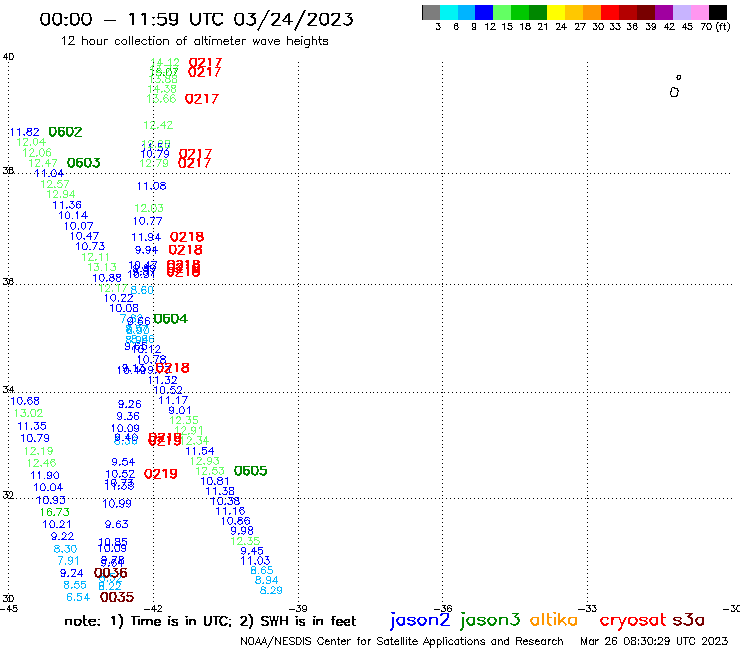Click the 12.53 wave height value
This screenshot has width=740, height=650.
point(210,471)
